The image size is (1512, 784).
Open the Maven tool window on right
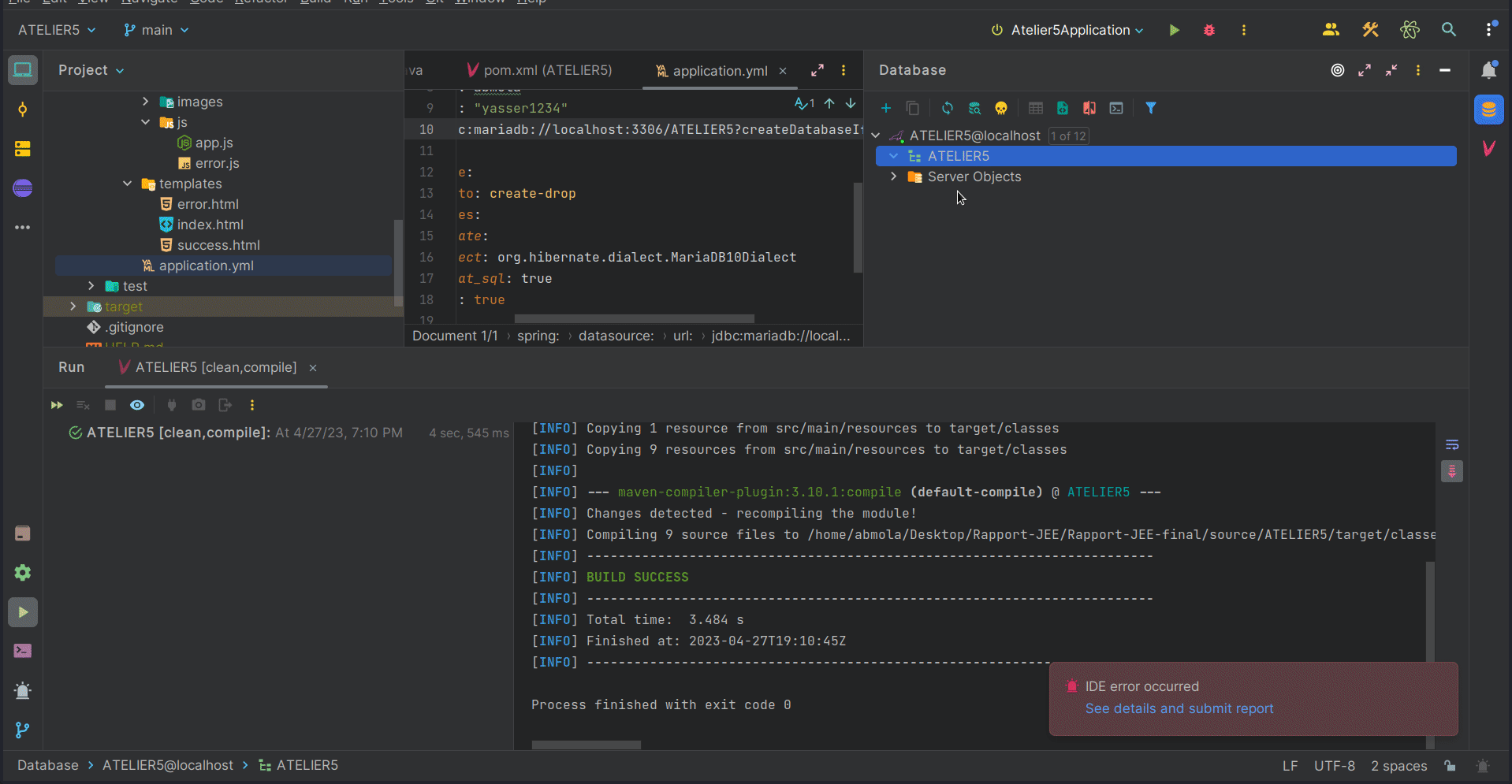[1488, 148]
